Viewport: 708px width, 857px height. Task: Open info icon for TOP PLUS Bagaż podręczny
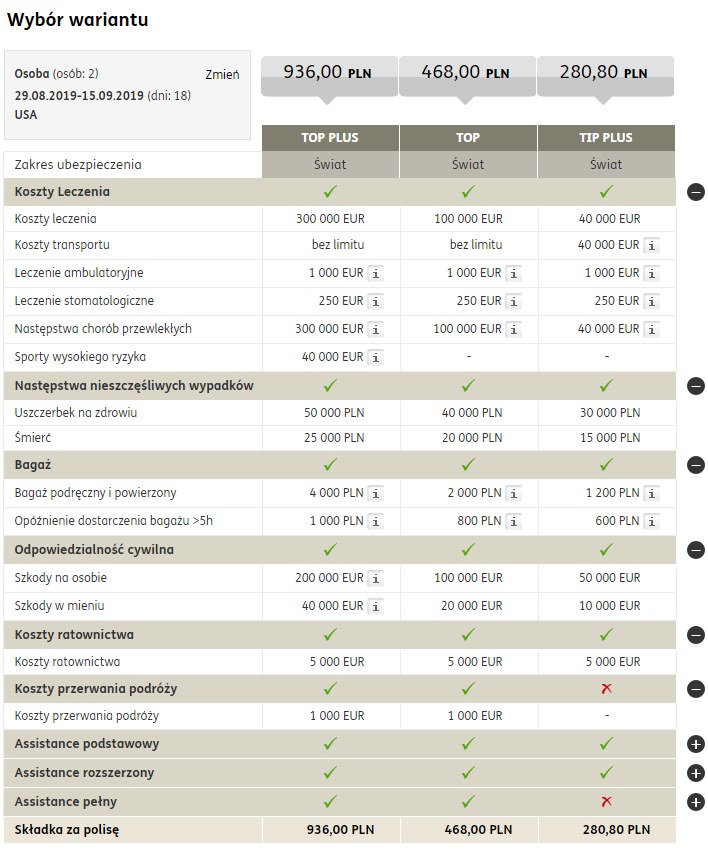(375, 494)
